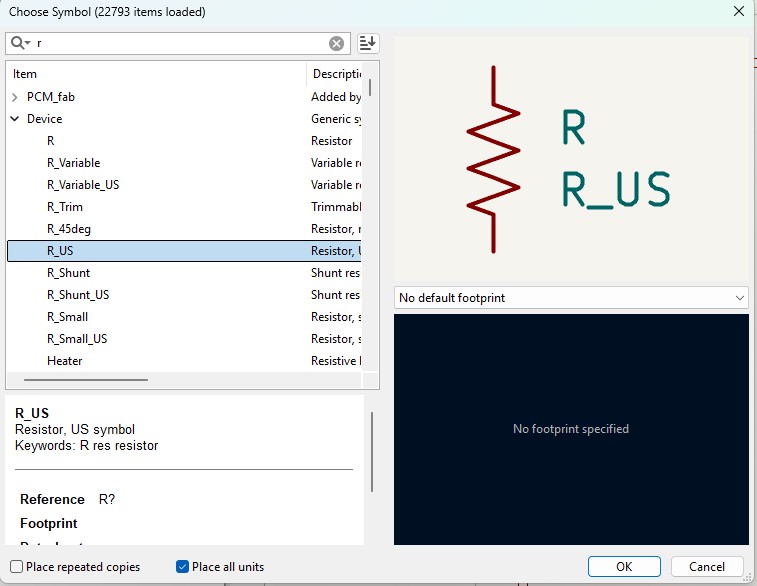Click the symbol list horizontal scrollbar
The width and height of the screenshot is (757, 586).
(x=86, y=380)
